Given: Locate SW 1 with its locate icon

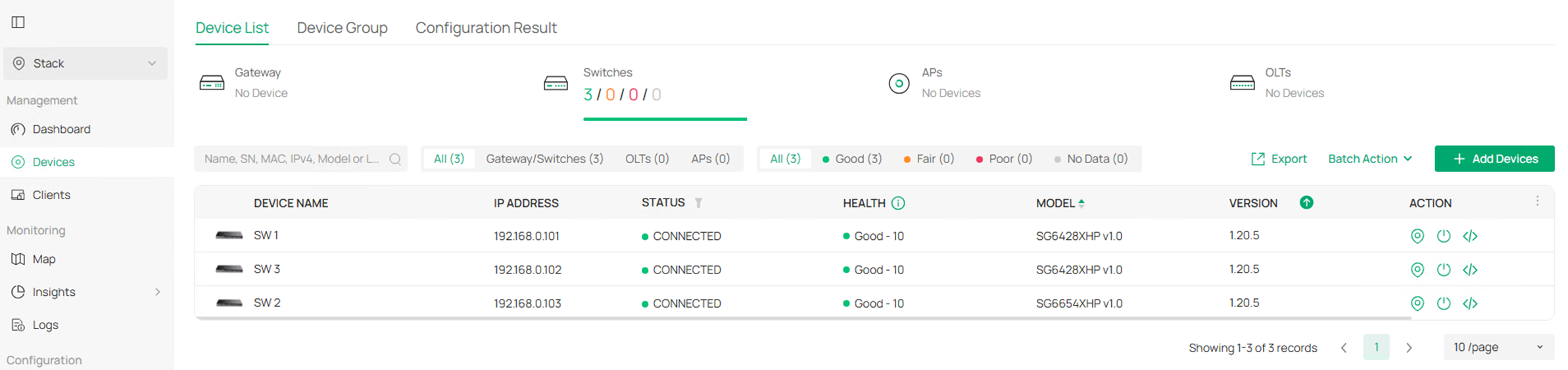Looking at the screenshot, I should coord(1417,236).
